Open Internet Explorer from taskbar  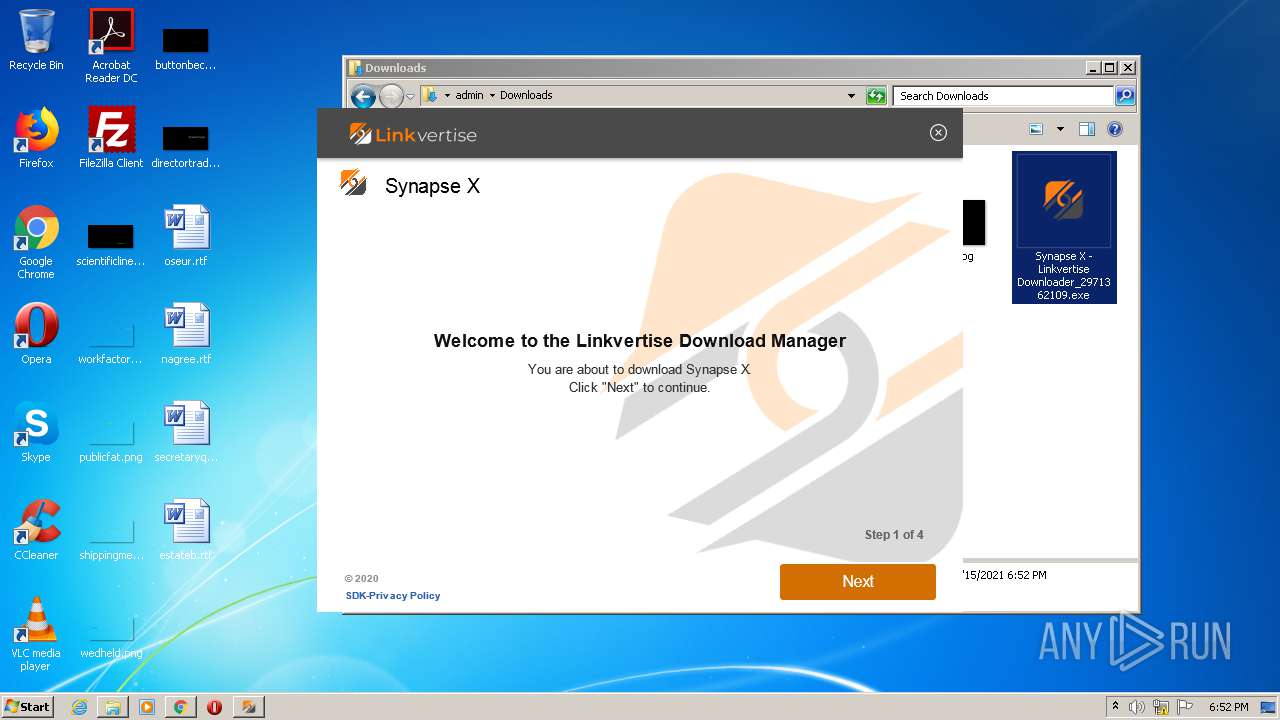79,707
